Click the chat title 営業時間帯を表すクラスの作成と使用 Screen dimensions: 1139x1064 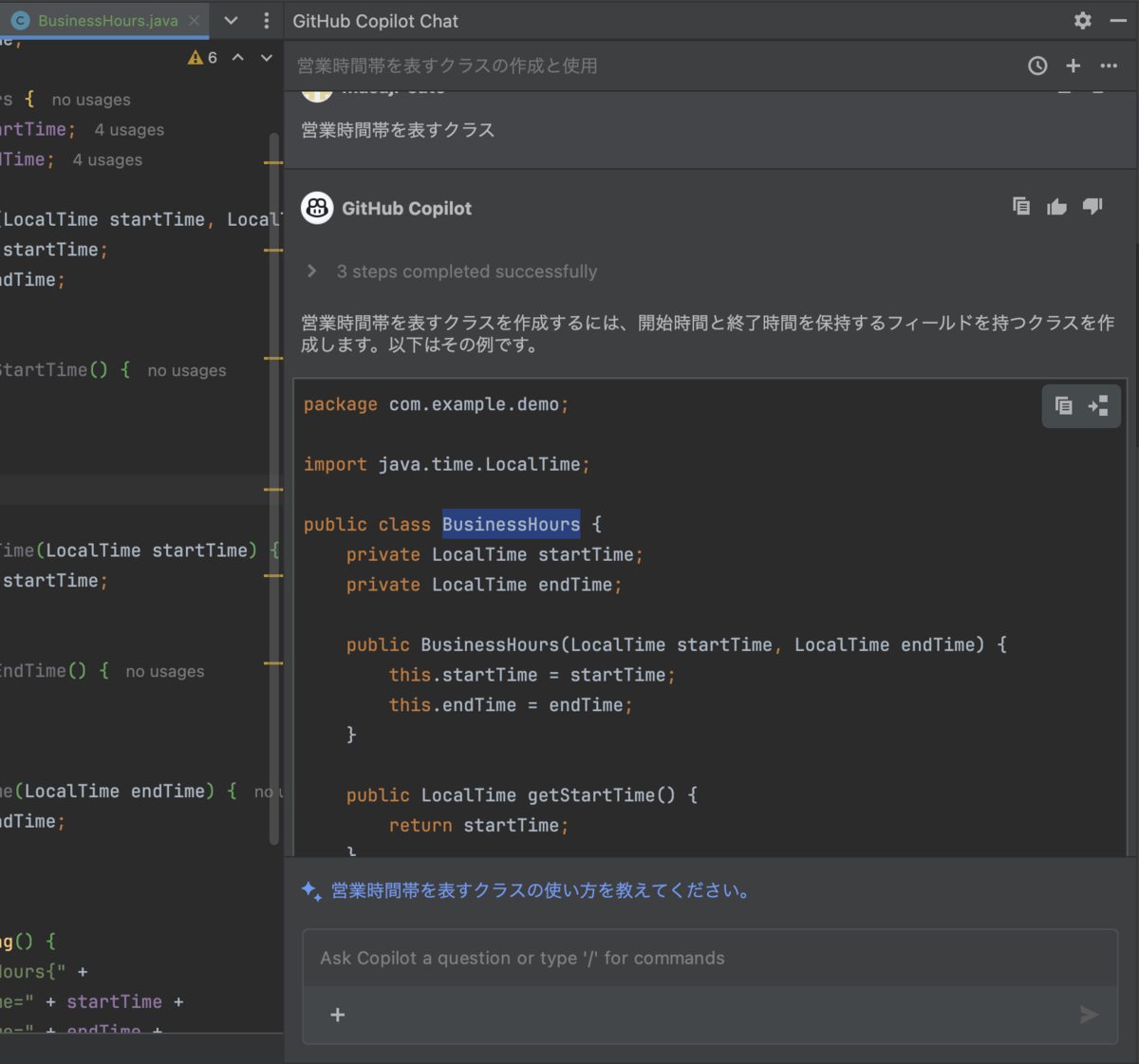447,65
